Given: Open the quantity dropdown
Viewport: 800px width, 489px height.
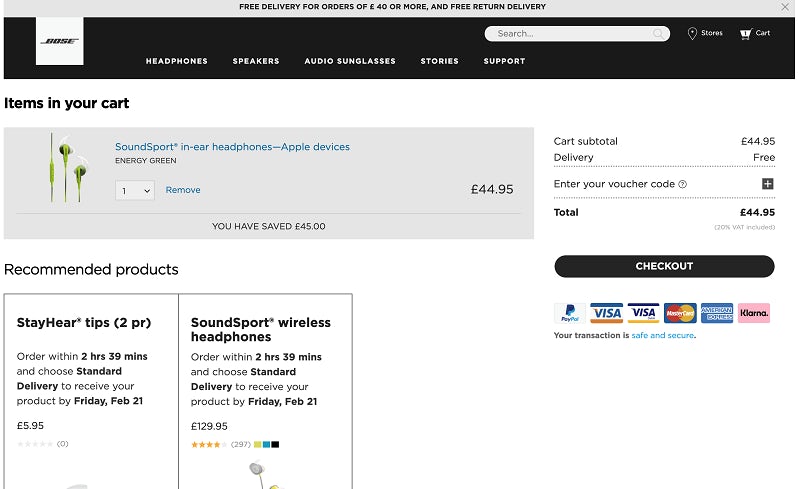Looking at the screenshot, I should (135, 190).
